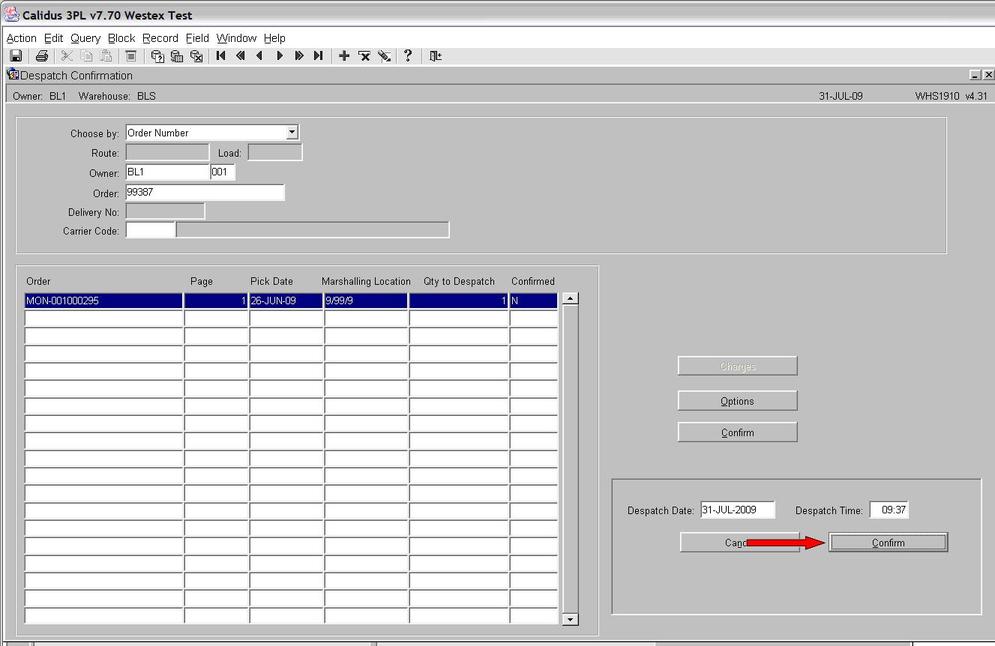Click the Charges button
Image resolution: width=995 pixels, height=646 pixels.
737,366
